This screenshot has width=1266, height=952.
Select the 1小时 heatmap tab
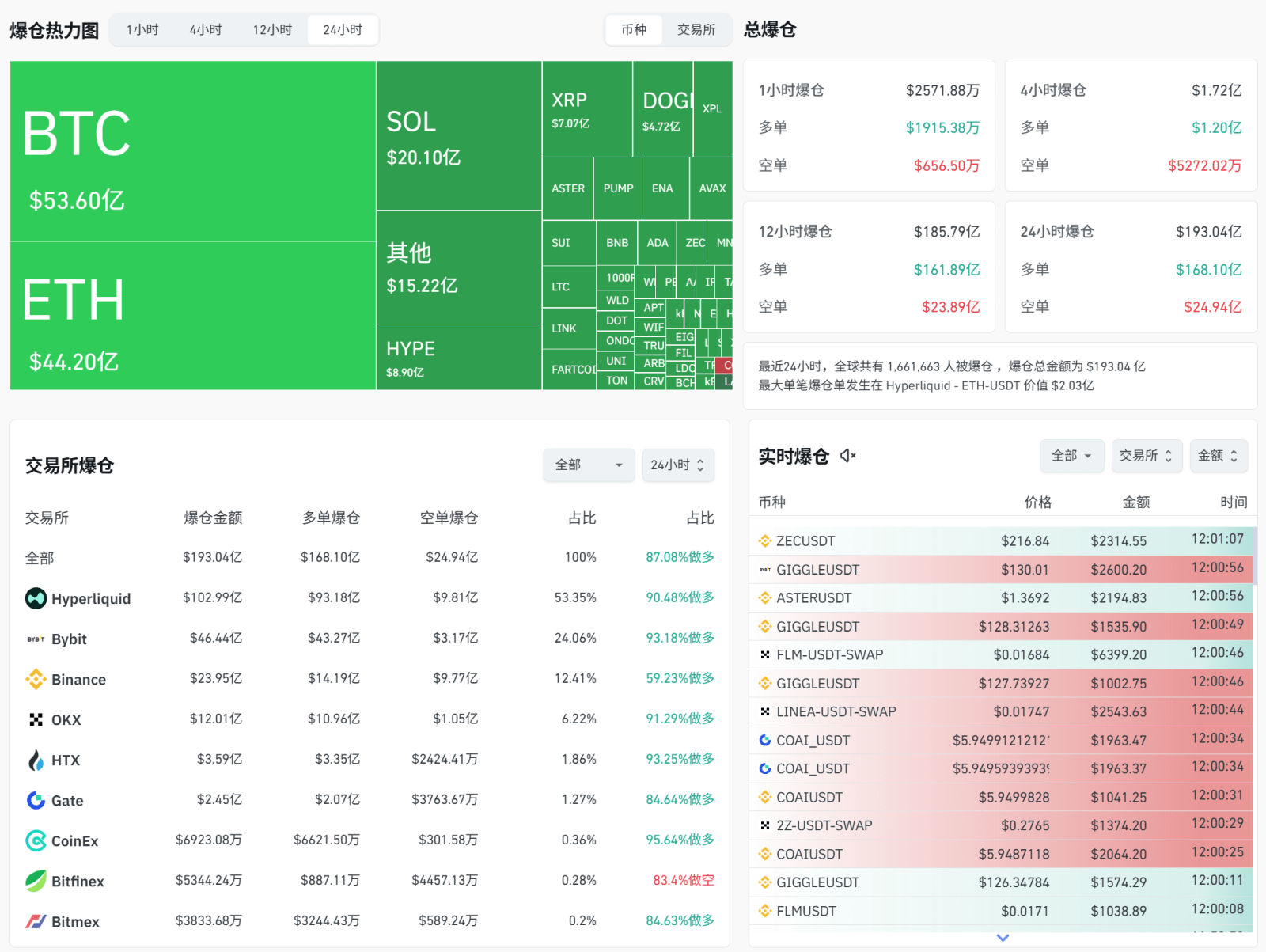point(142,30)
